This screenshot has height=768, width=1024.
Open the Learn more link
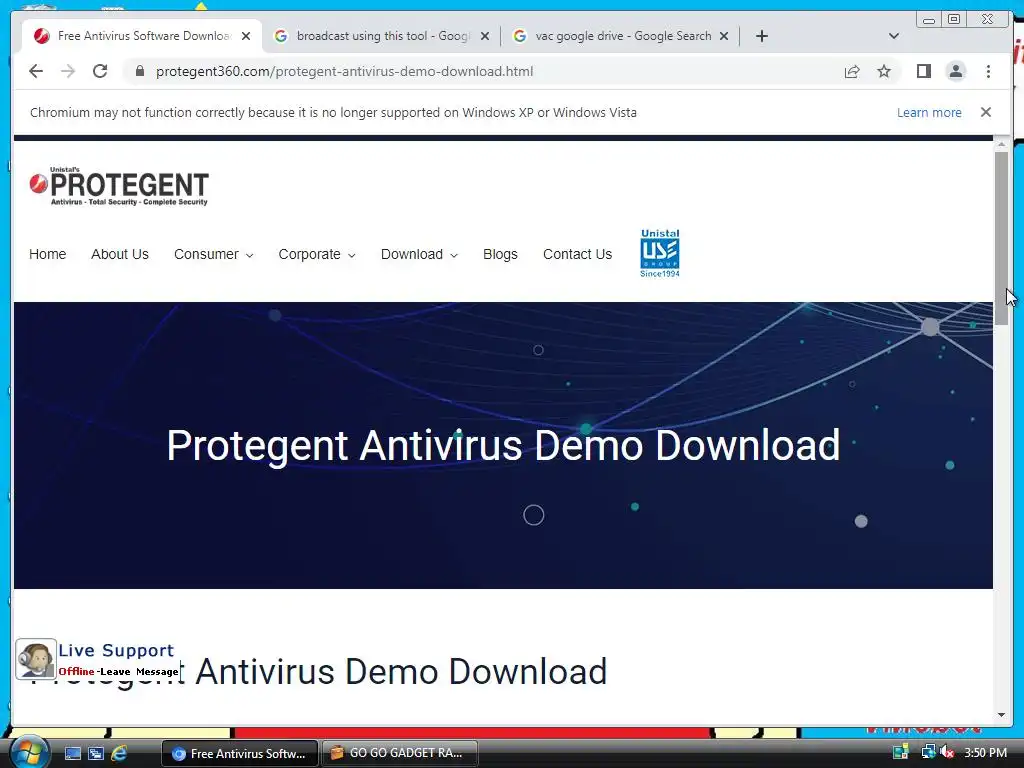(x=929, y=112)
